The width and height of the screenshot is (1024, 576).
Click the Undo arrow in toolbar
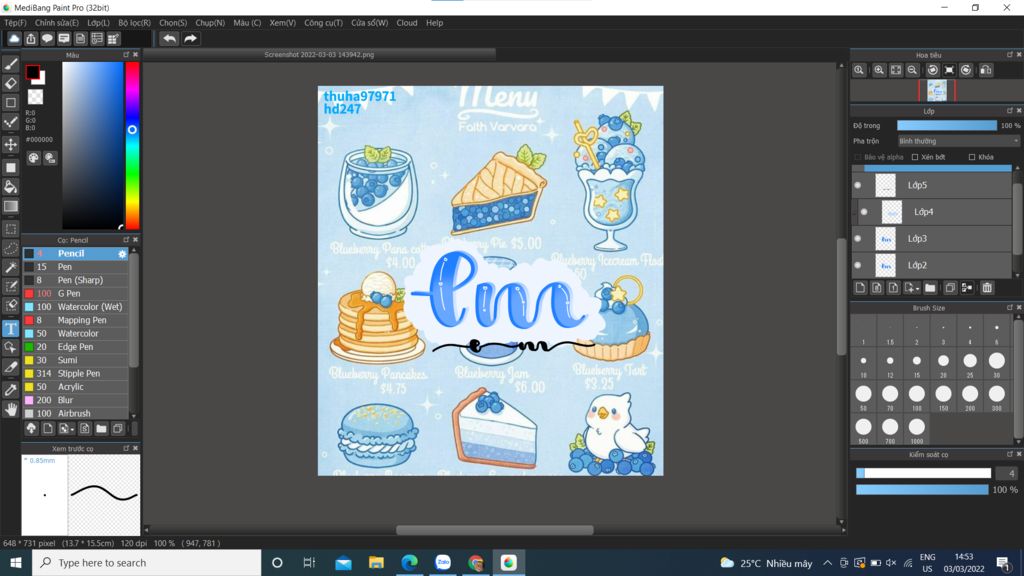point(169,39)
